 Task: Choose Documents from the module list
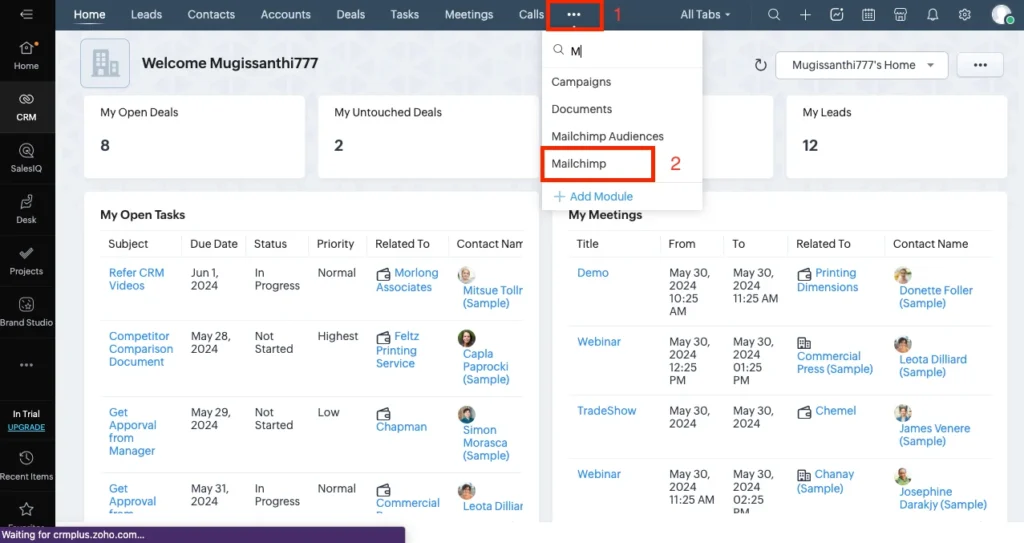click(x=582, y=109)
